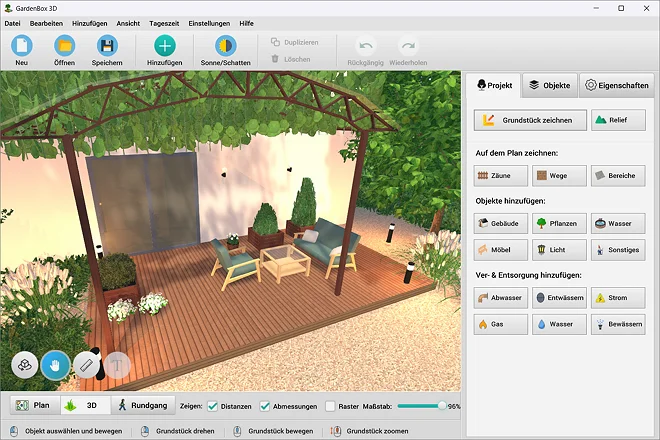
Task: Switch to Plan view
Action: click(x=35, y=405)
